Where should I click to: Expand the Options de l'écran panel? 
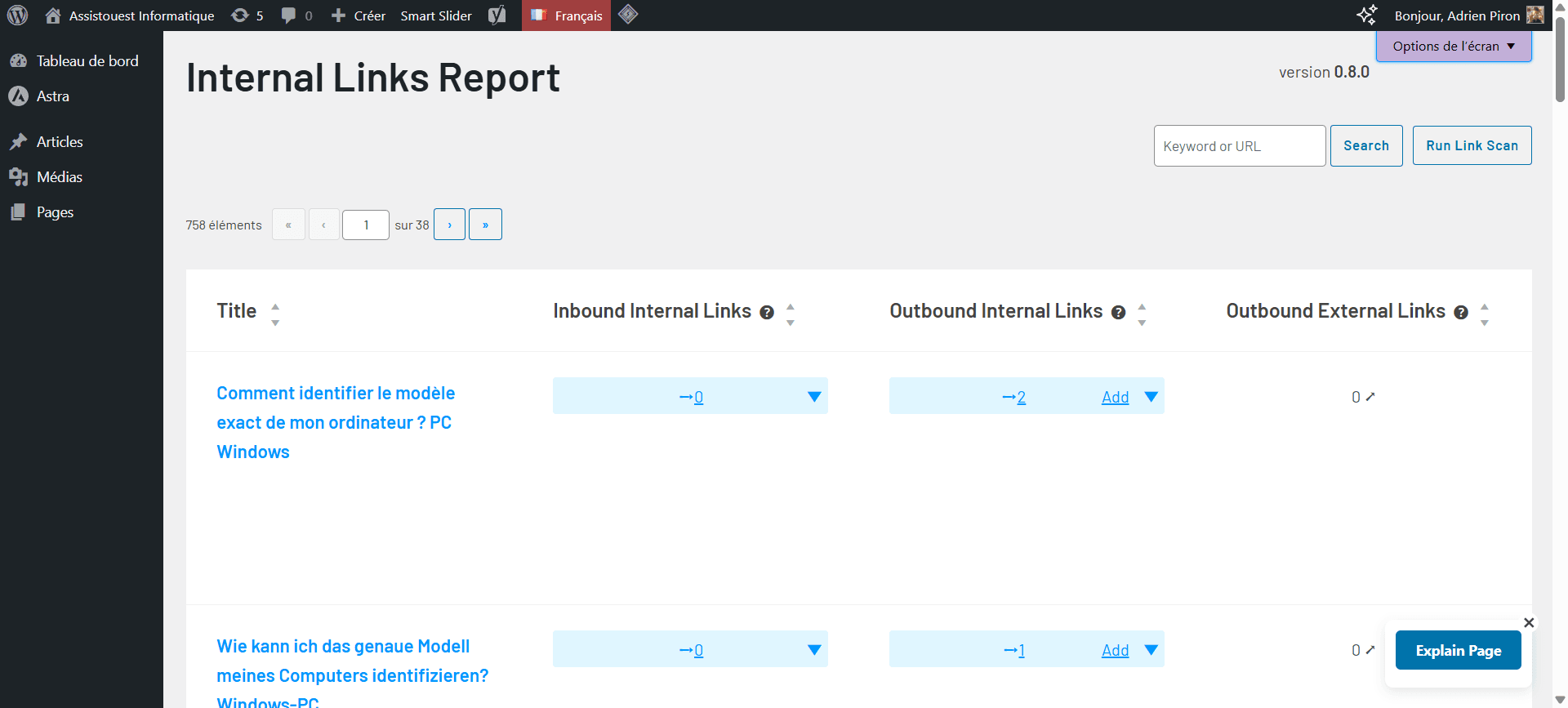tap(1453, 47)
